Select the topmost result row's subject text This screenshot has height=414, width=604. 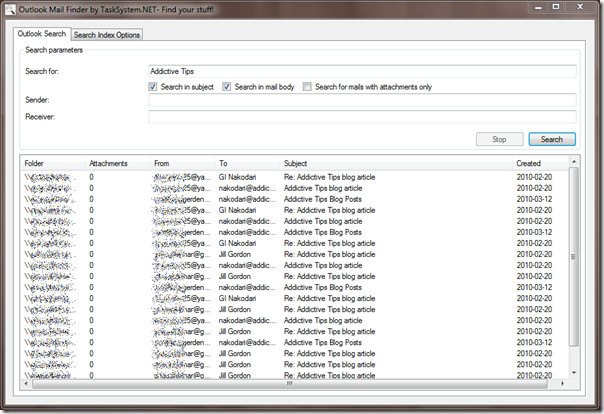pyautogui.click(x=329, y=177)
